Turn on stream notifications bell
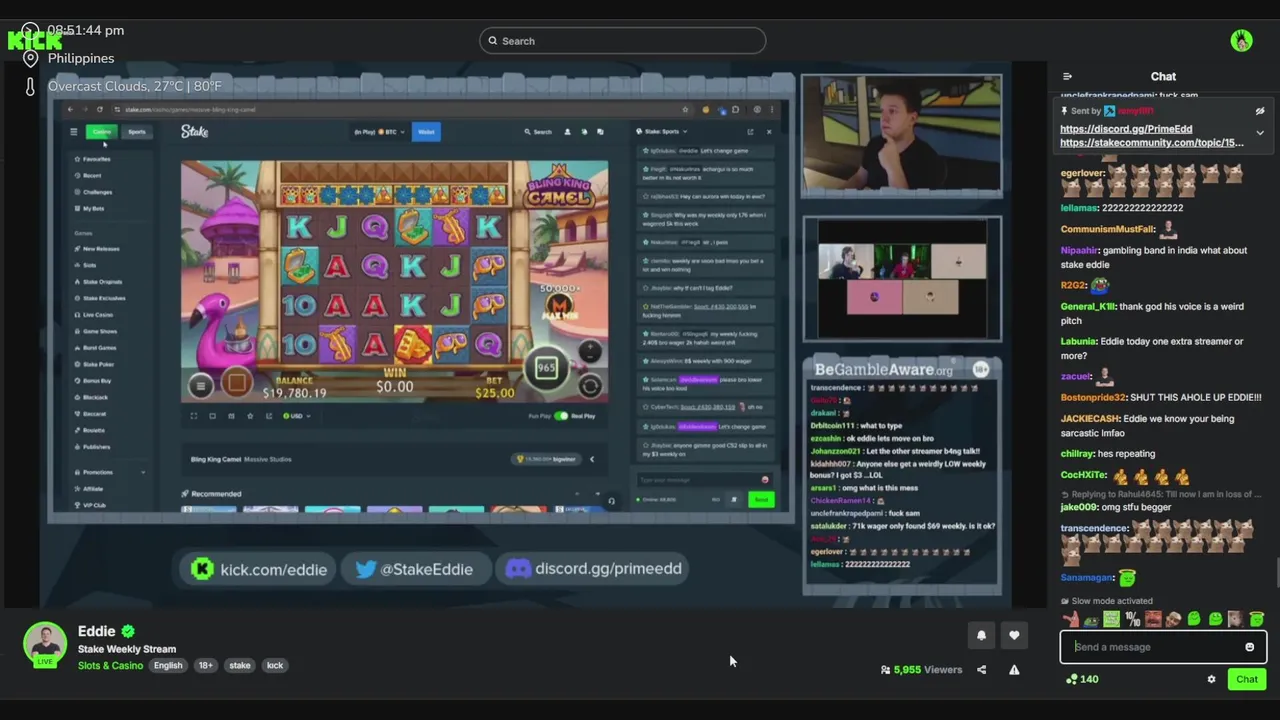 (981, 635)
